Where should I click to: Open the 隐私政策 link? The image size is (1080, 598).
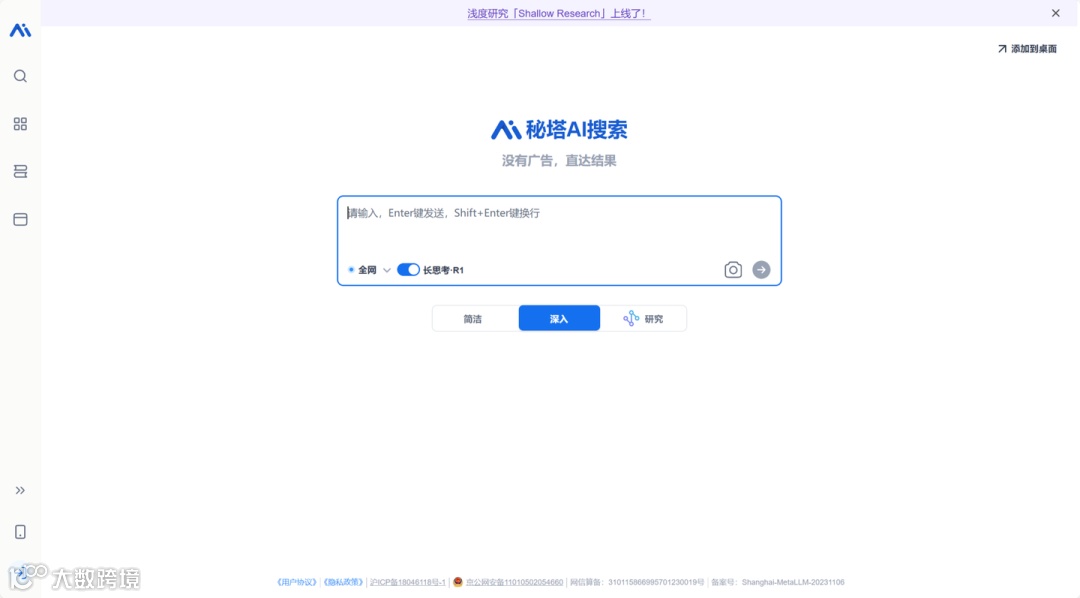point(343,582)
